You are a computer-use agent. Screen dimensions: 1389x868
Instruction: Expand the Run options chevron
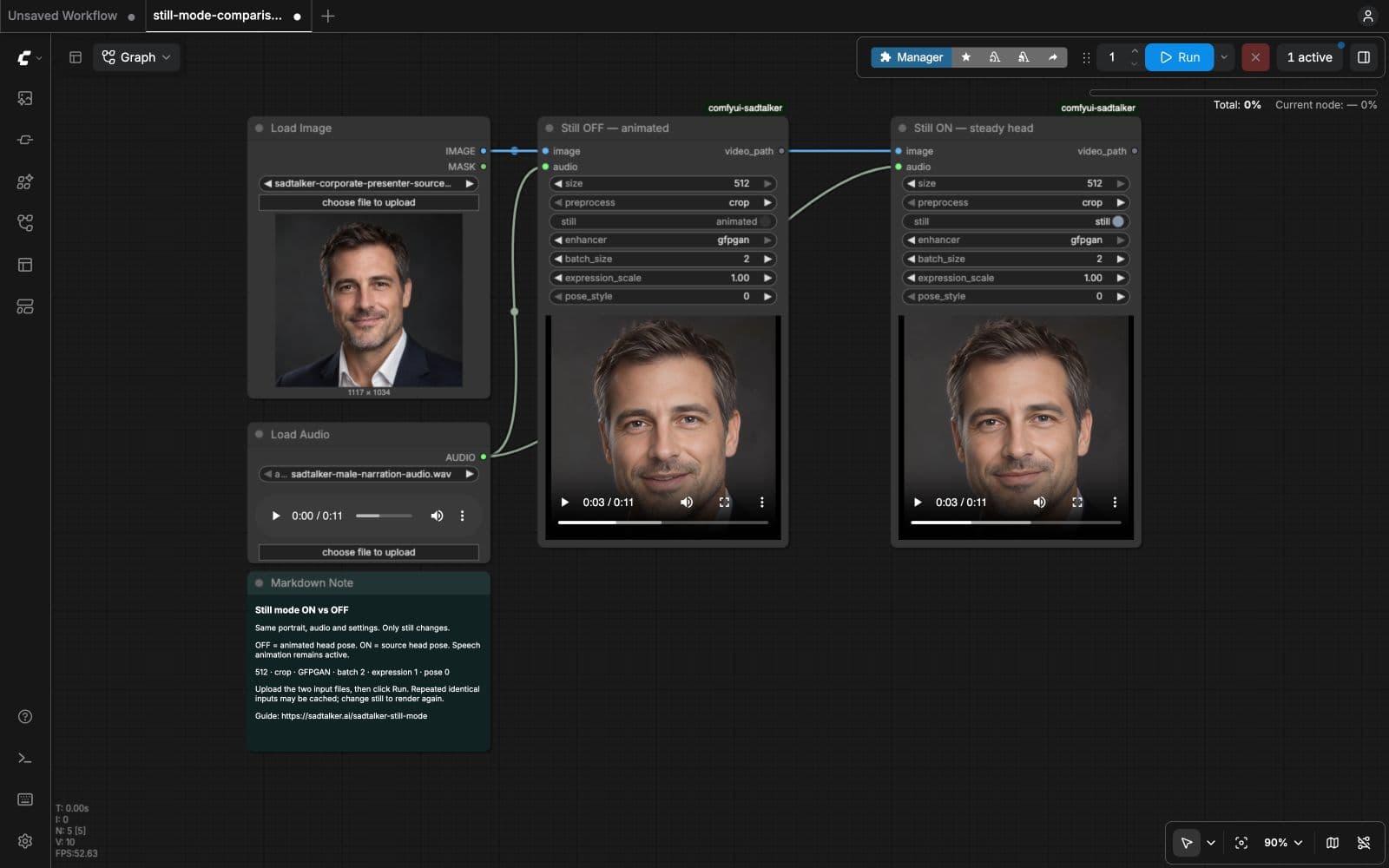pyautogui.click(x=1224, y=57)
